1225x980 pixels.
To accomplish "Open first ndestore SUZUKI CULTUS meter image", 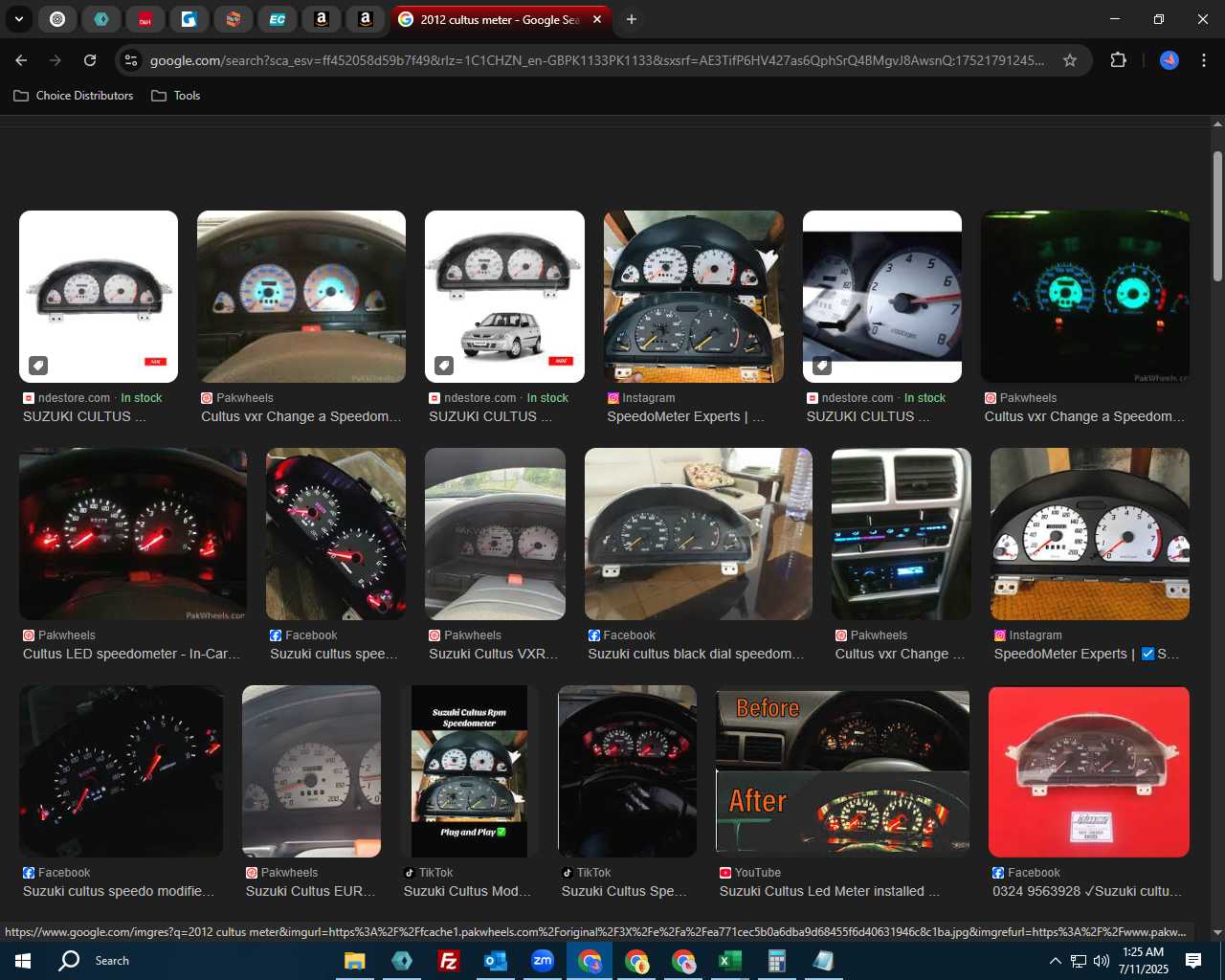I will (x=99, y=297).
